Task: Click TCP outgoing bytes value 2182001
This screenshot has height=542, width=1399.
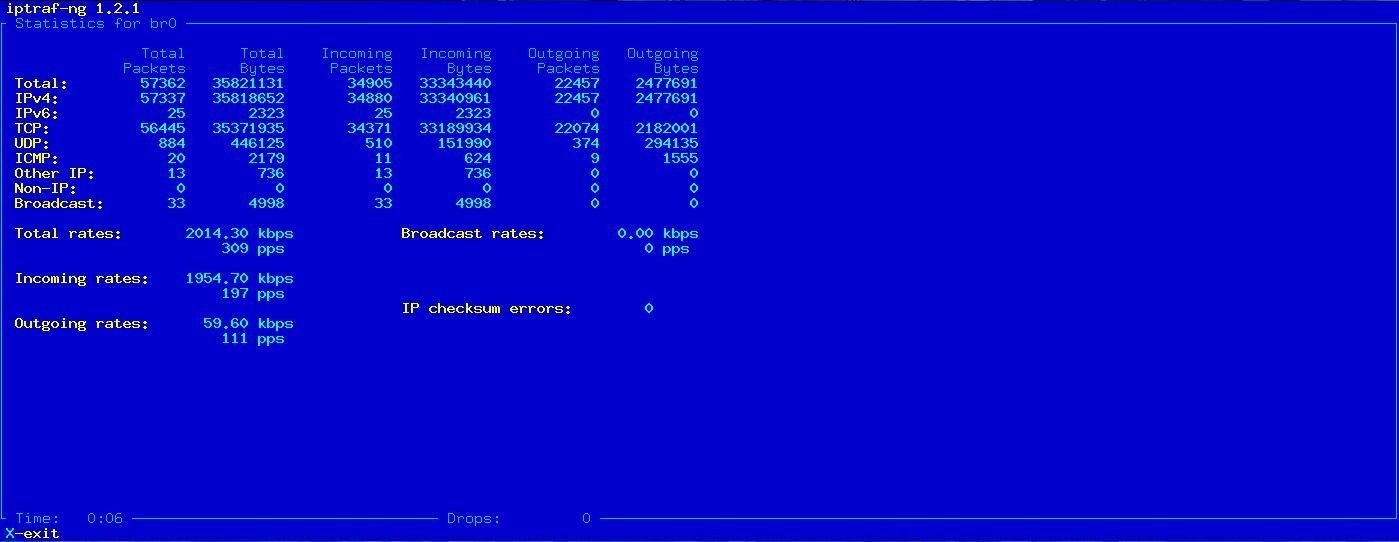Action: point(667,128)
